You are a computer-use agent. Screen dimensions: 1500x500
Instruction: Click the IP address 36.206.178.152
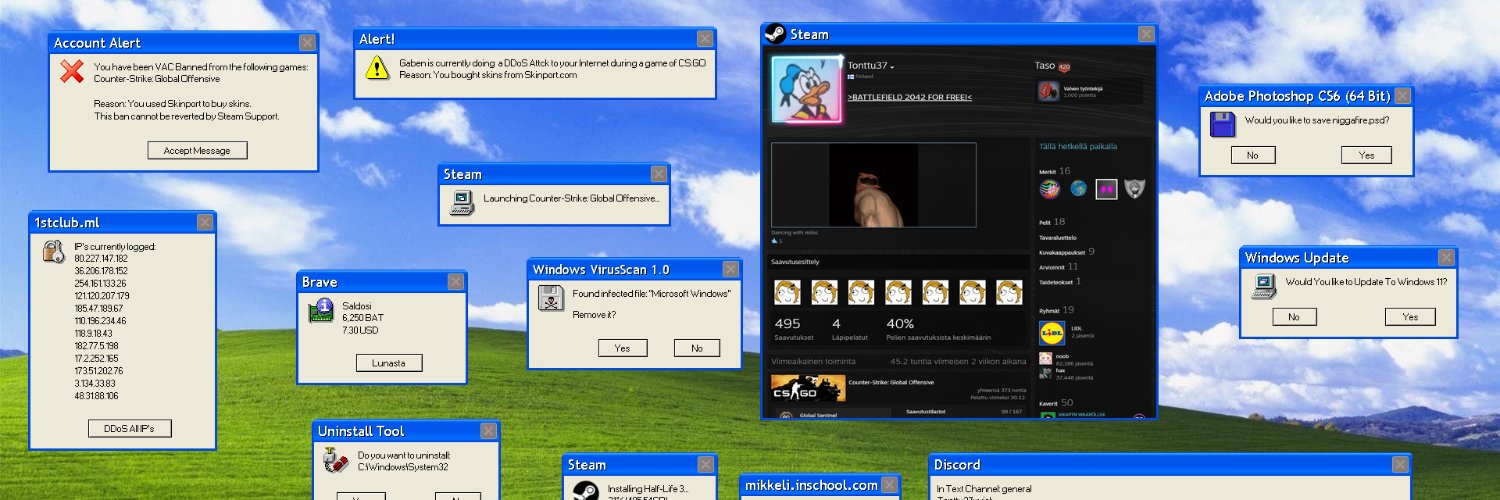[102, 271]
